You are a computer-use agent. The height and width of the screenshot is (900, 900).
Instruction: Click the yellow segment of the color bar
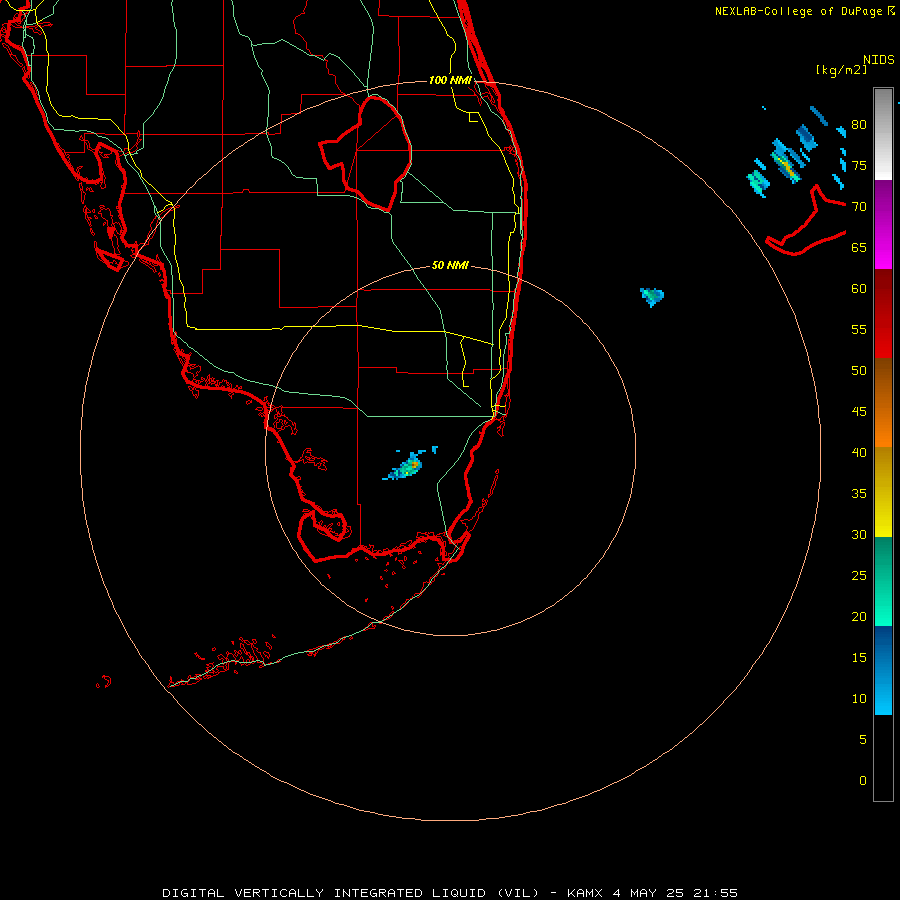(883, 492)
